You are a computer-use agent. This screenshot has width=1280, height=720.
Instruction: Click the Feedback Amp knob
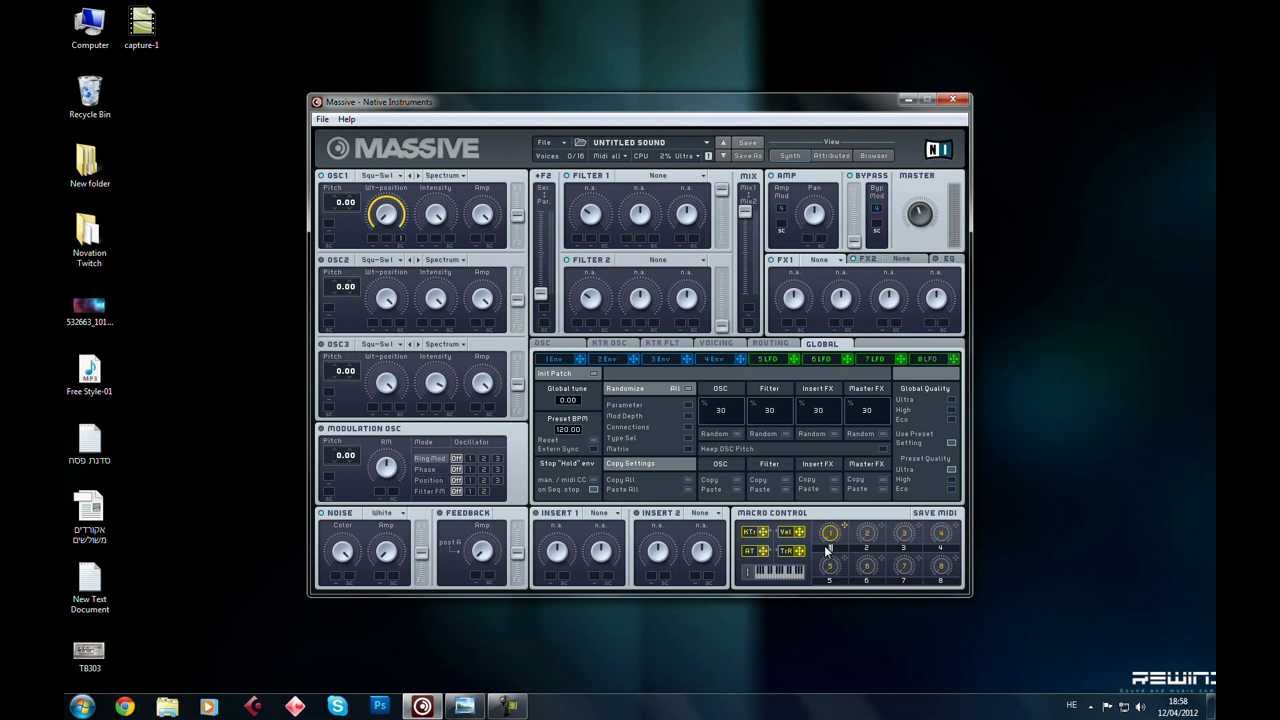[x=482, y=550]
